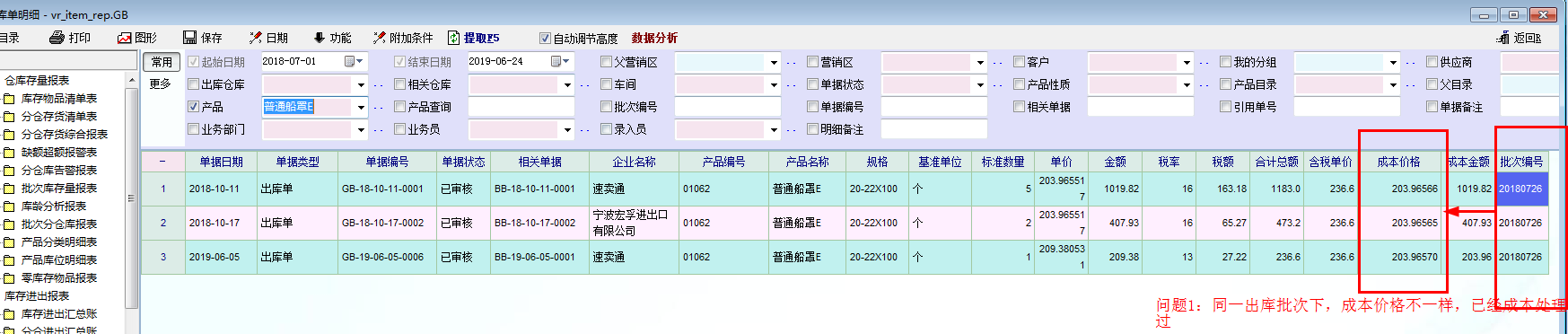Toggle the 自动调节高度 checkbox
The image size is (1568, 334).
click(x=545, y=39)
